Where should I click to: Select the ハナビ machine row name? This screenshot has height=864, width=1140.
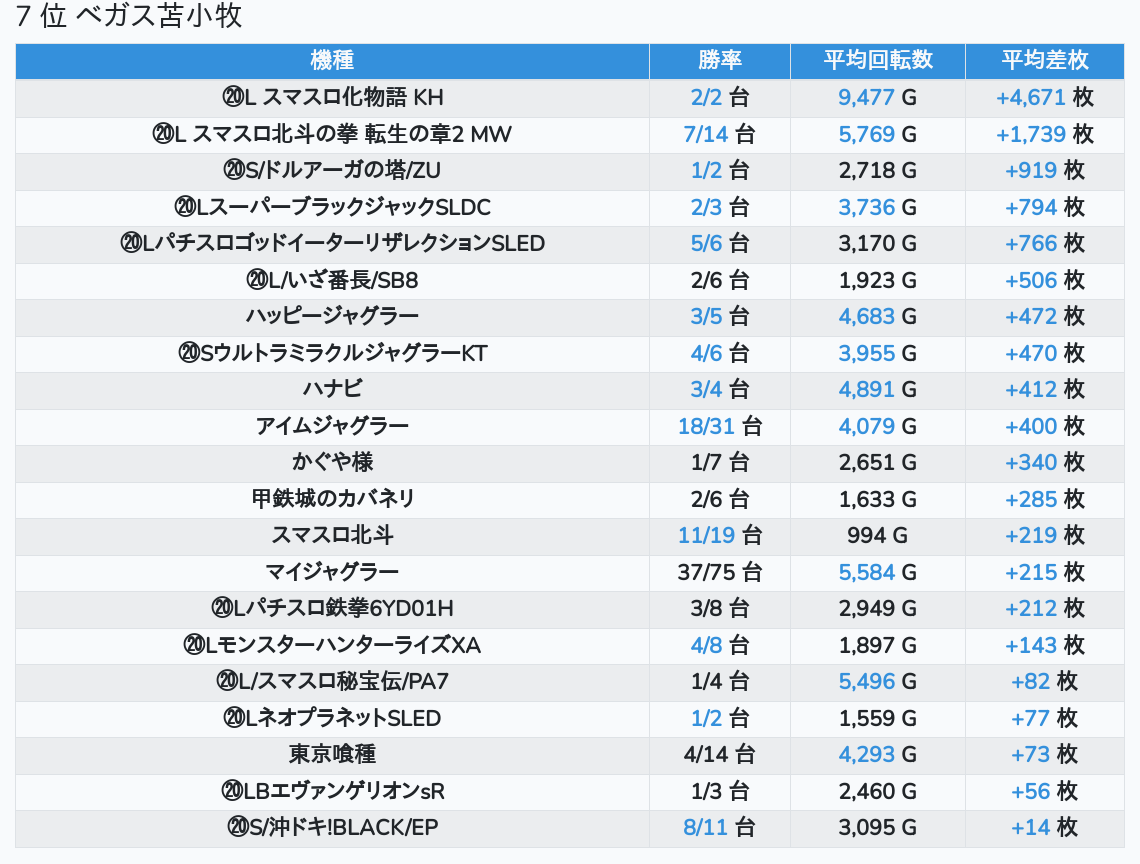332,389
